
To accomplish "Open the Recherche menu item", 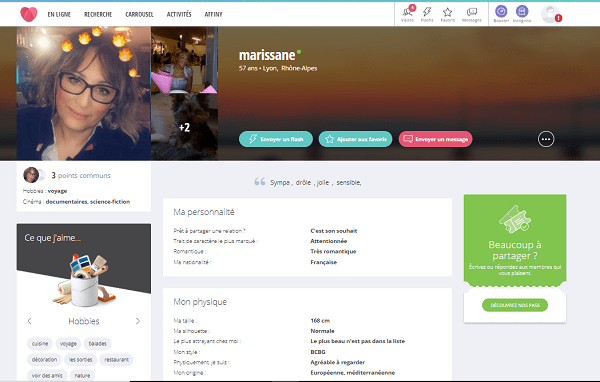I will tap(98, 15).
